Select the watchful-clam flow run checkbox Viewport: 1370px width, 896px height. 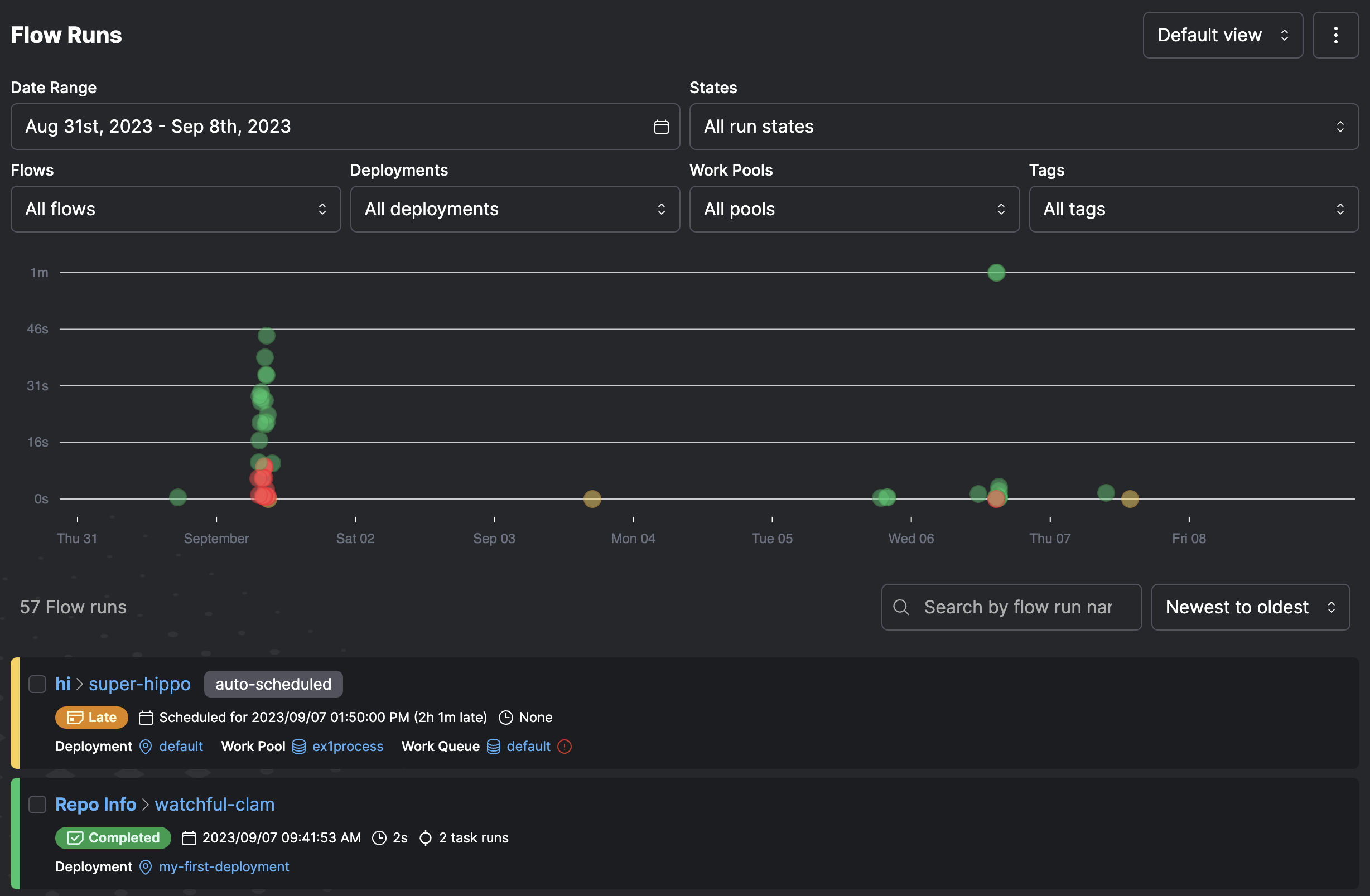(x=37, y=805)
